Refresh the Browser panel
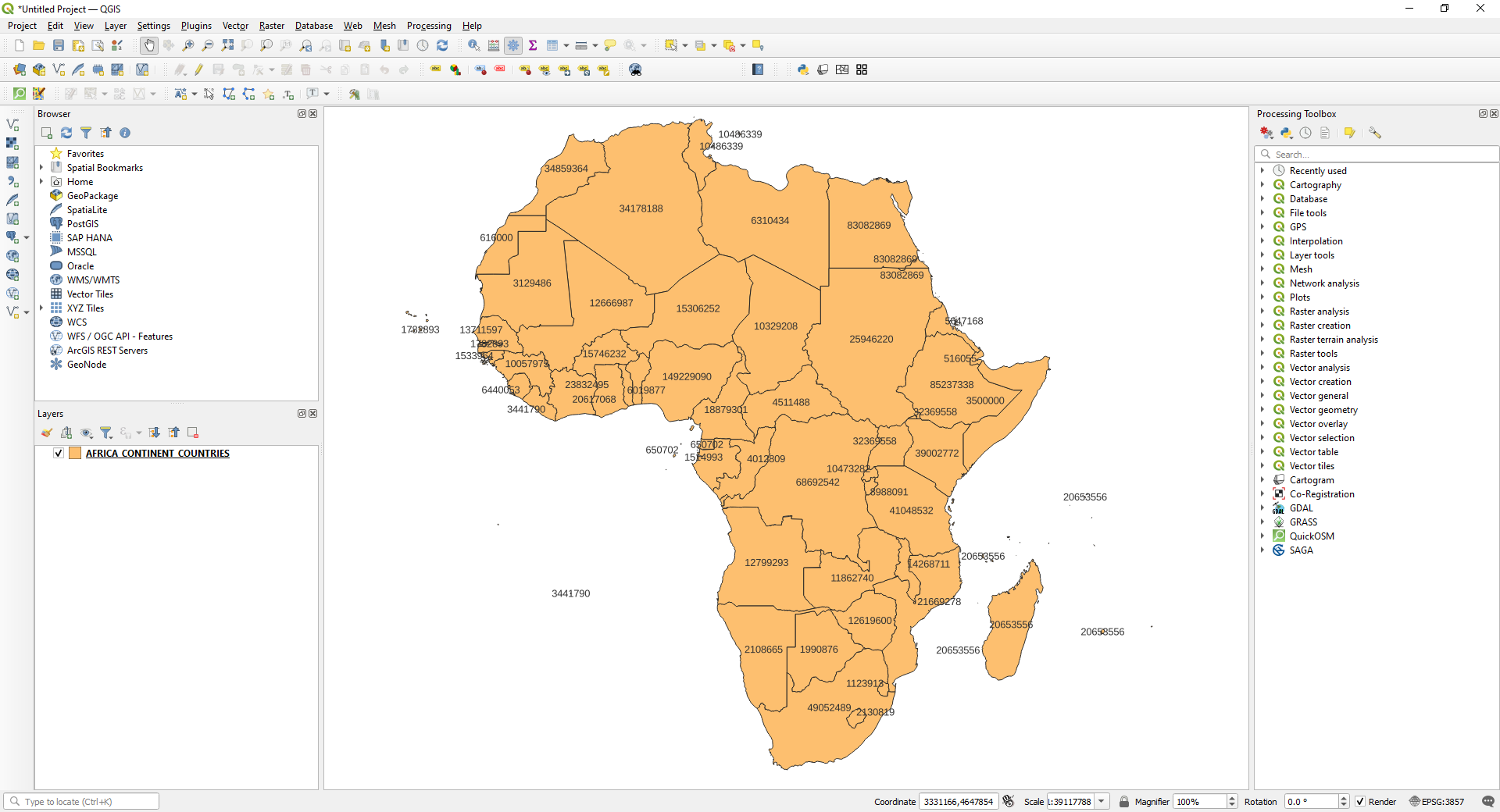 (x=66, y=133)
